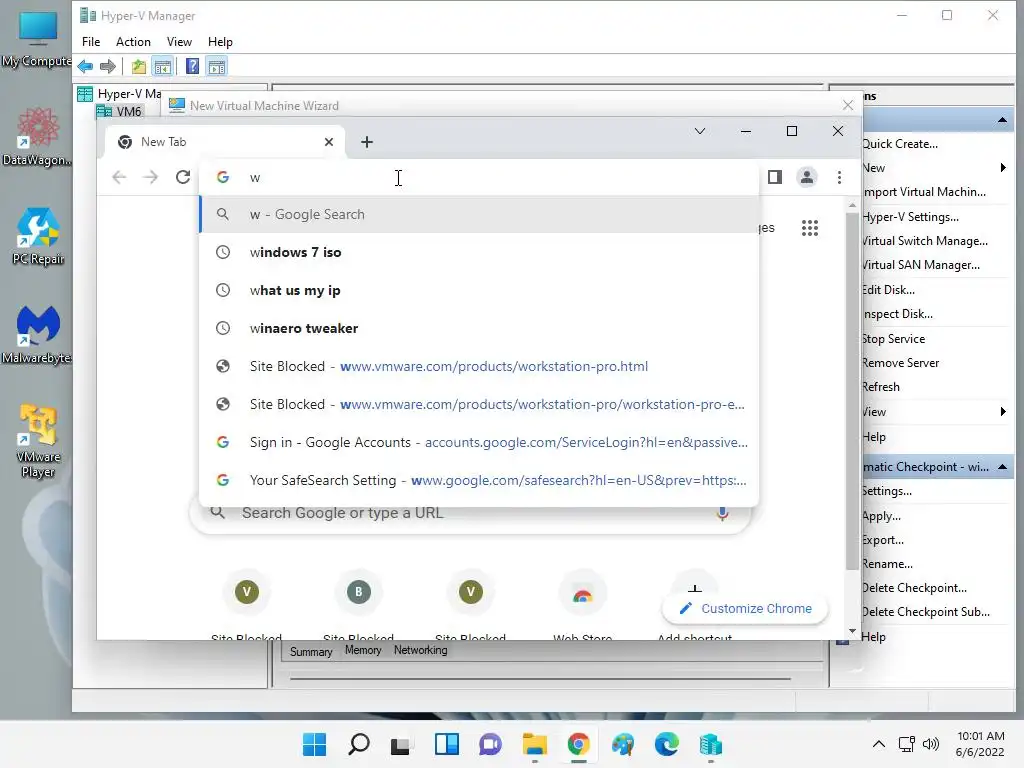Expand the View submenu arrow in Actions

click(x=1003, y=411)
